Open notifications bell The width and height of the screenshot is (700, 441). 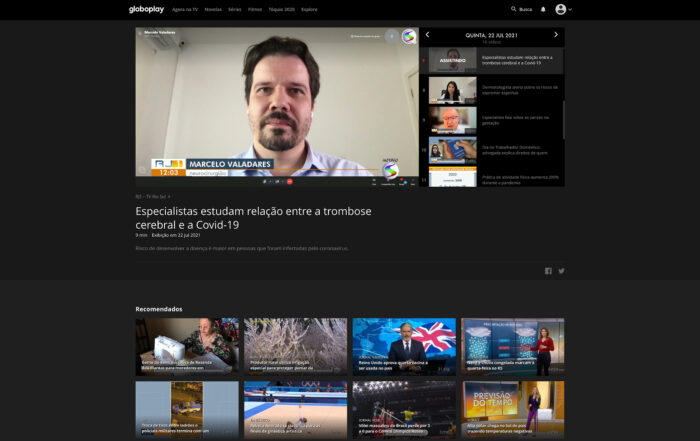543,9
